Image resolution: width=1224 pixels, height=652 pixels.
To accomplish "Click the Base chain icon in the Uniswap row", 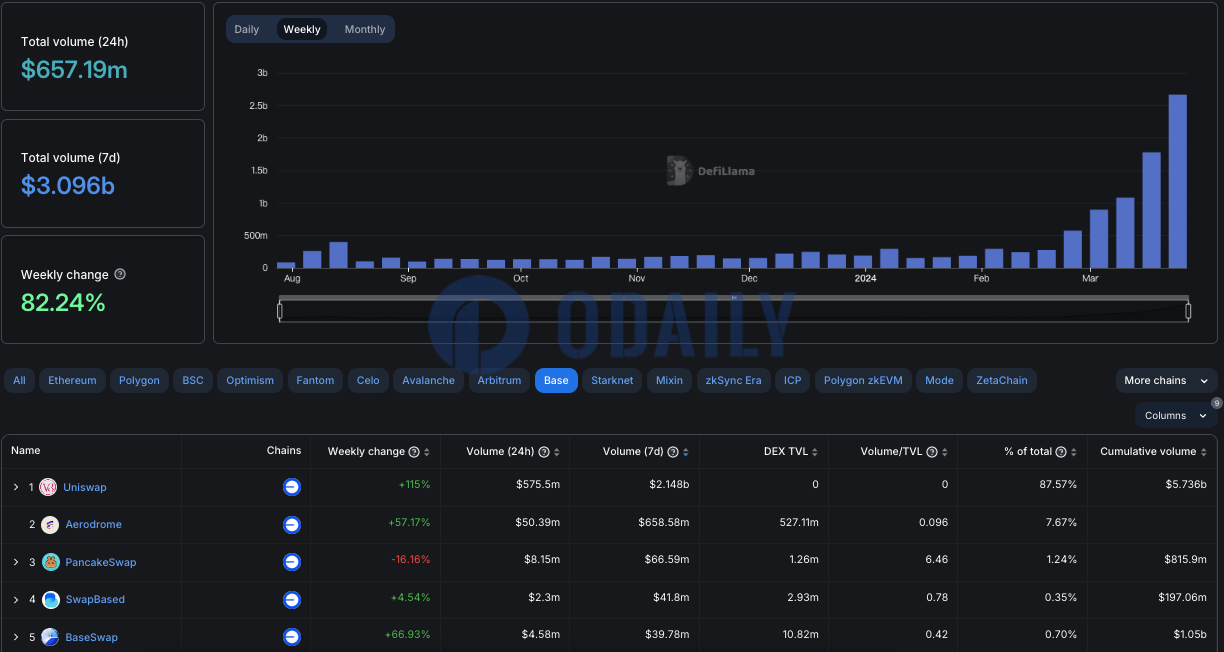I will (x=292, y=487).
